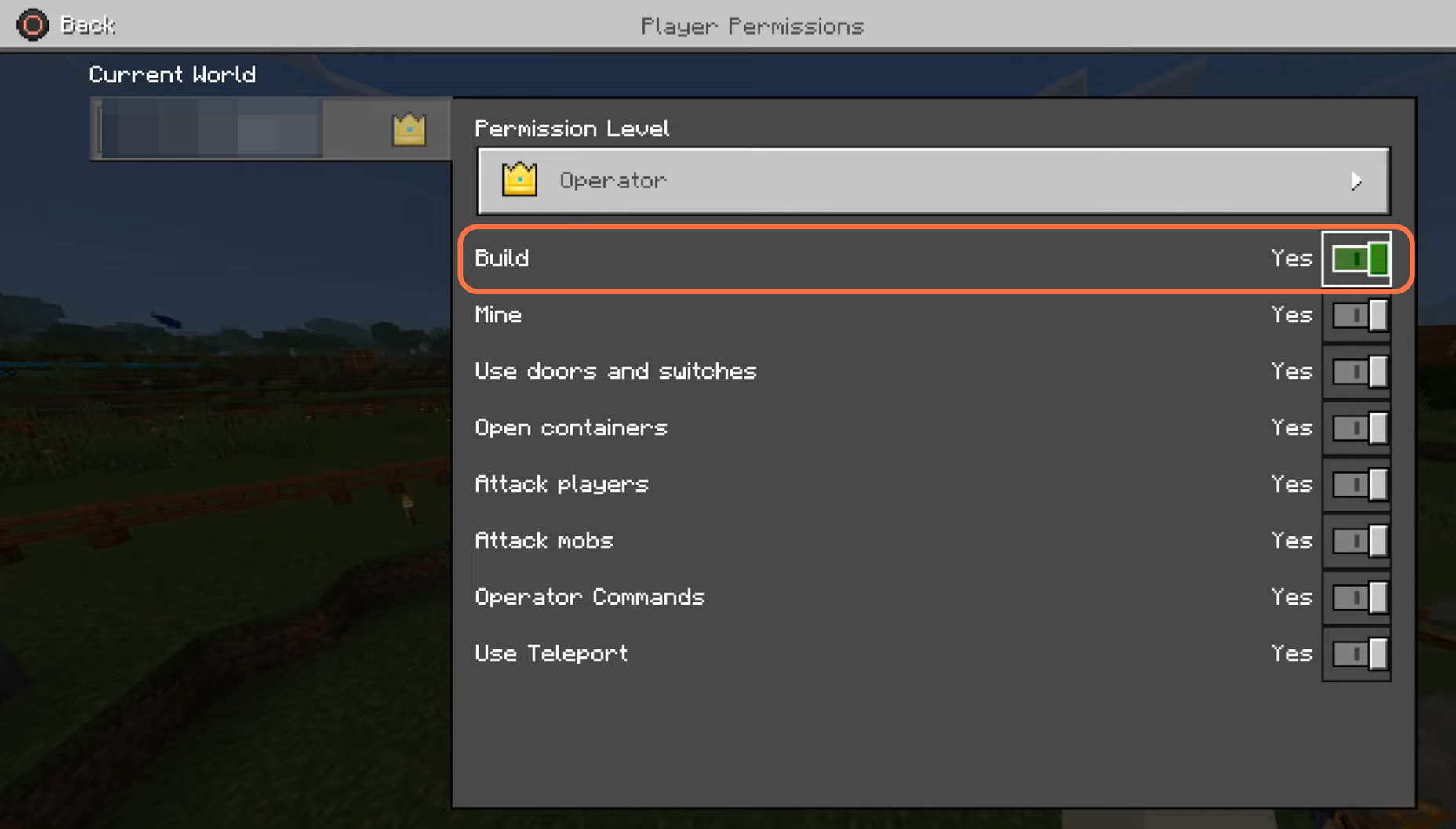The width and height of the screenshot is (1456, 829).
Task: Toggle the Attack mobs permission
Action: (x=1360, y=541)
